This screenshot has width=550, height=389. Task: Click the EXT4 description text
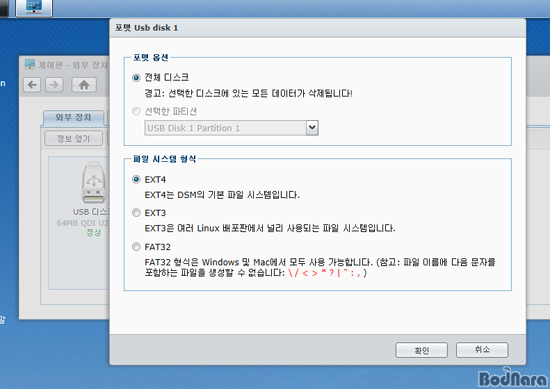pos(222,195)
